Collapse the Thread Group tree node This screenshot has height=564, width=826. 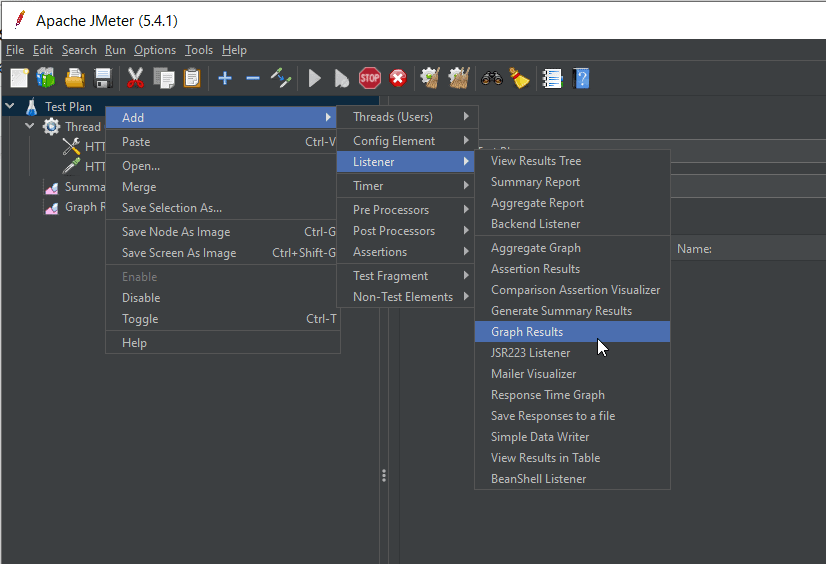tap(30, 125)
